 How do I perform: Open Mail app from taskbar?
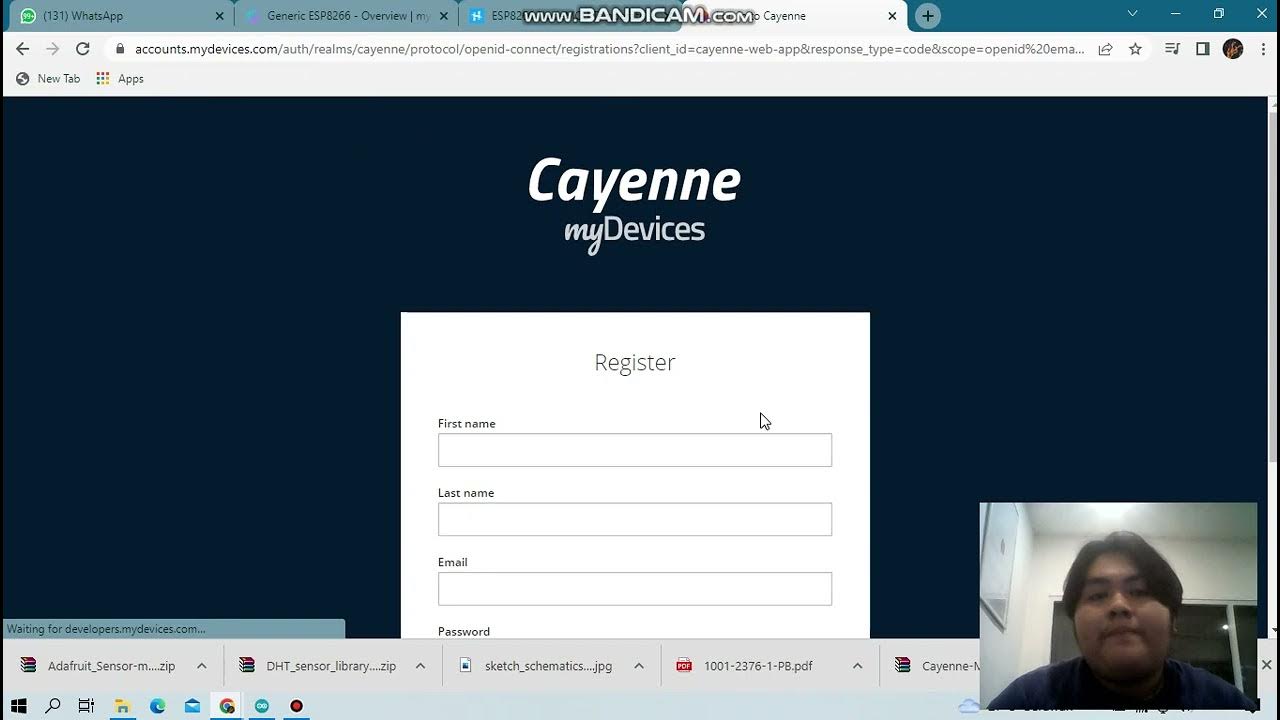pos(192,706)
